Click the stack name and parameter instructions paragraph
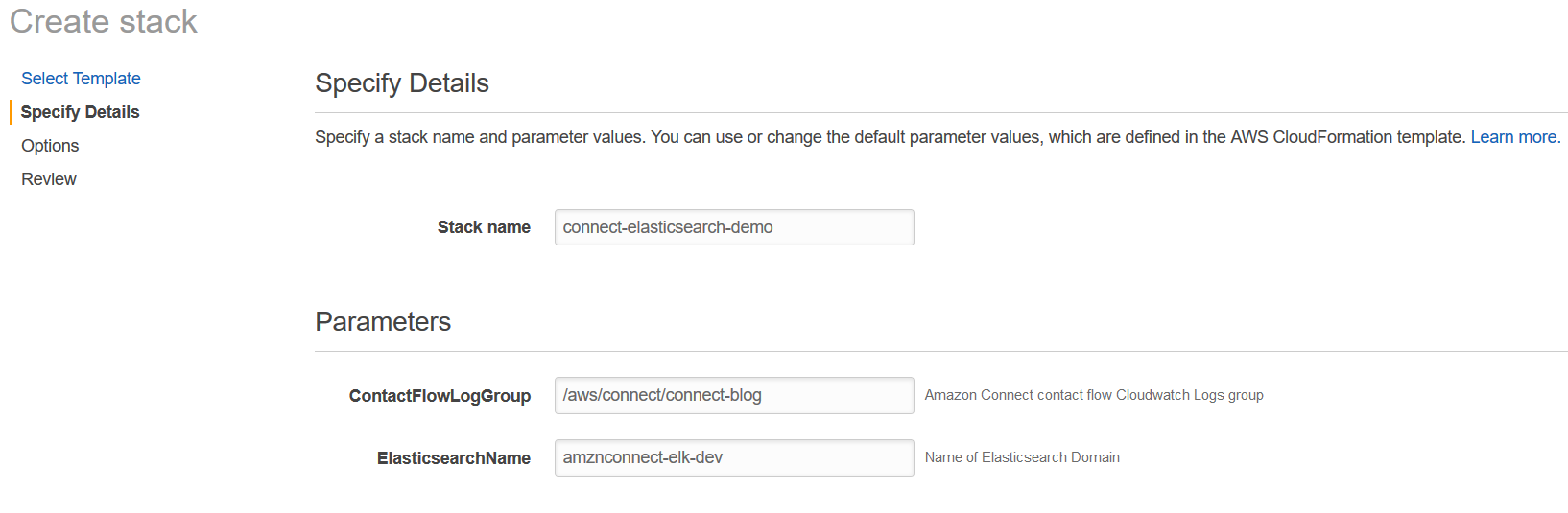Screen dimensions: 1568x513 pos(891,137)
